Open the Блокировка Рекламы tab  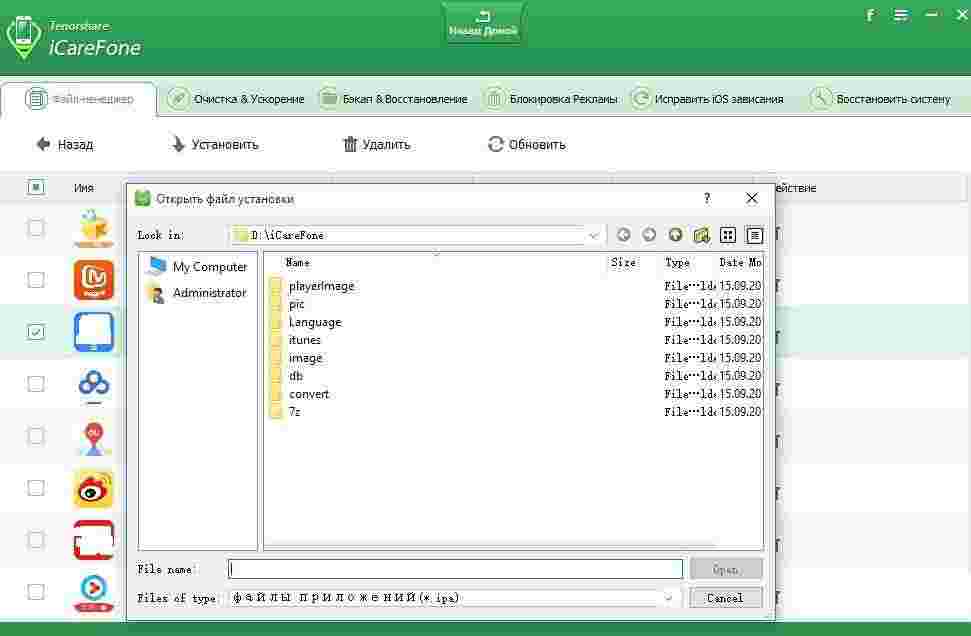coord(552,99)
